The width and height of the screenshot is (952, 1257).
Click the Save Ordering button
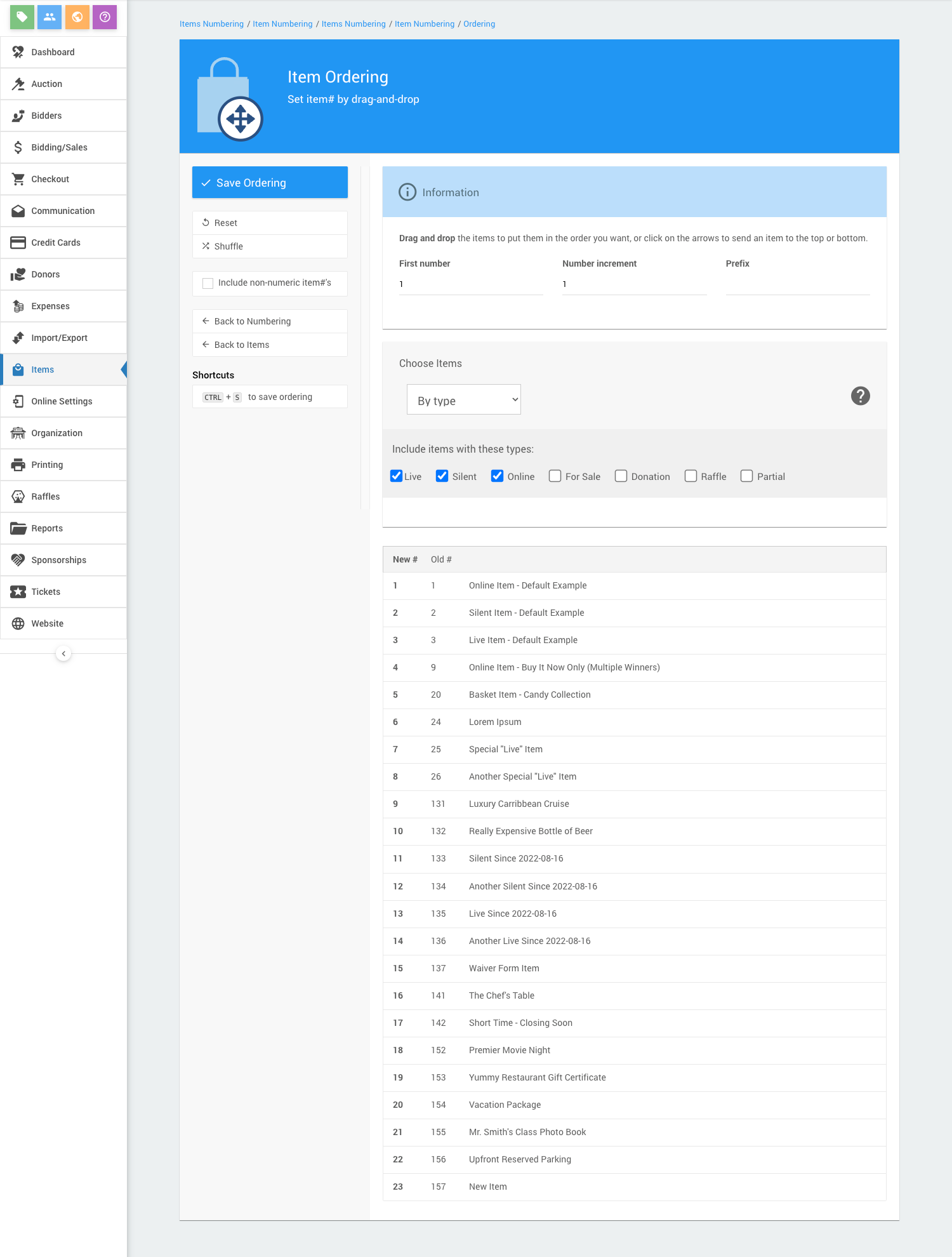click(270, 183)
